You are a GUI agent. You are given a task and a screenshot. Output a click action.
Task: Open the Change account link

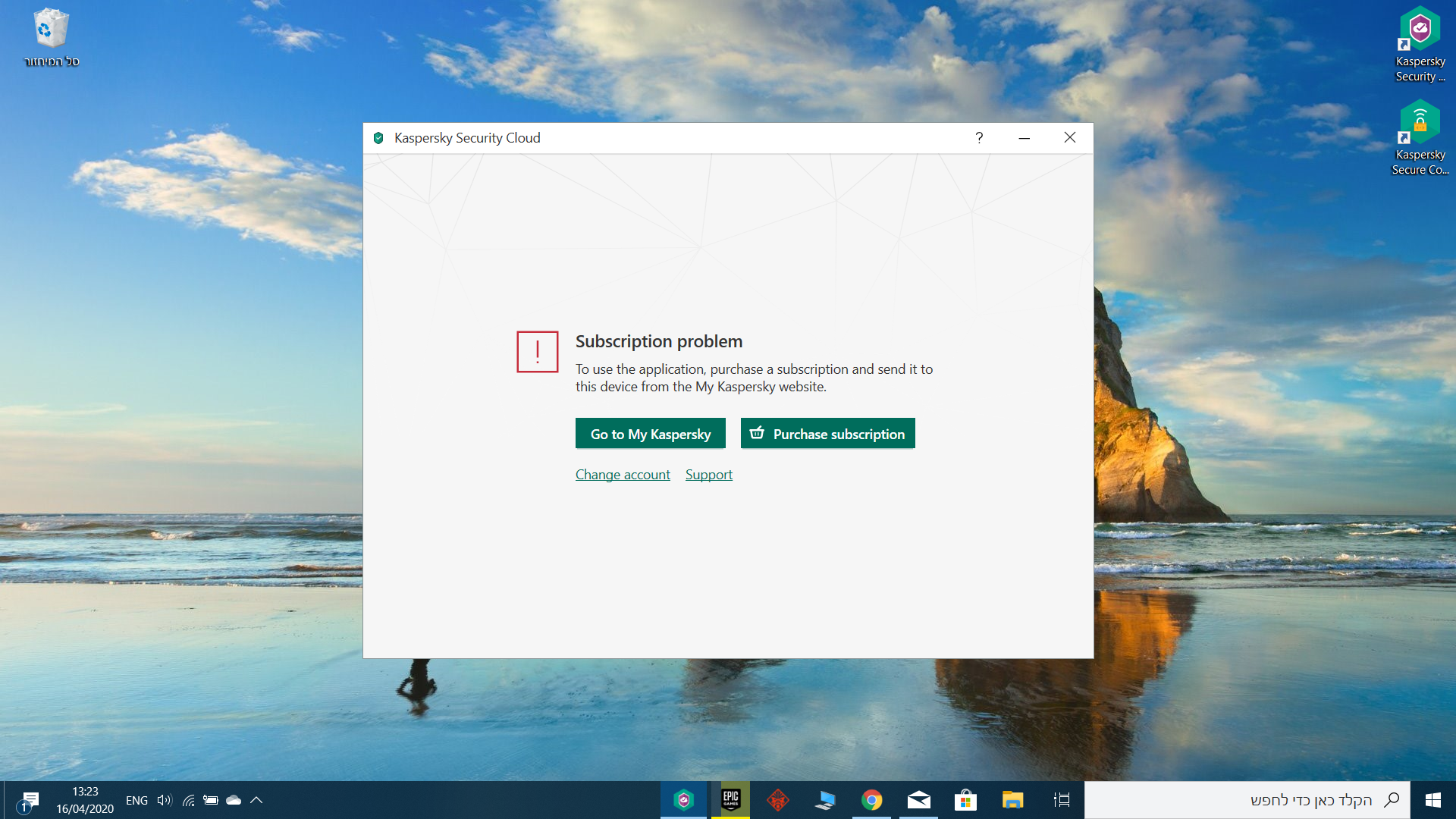pos(623,475)
